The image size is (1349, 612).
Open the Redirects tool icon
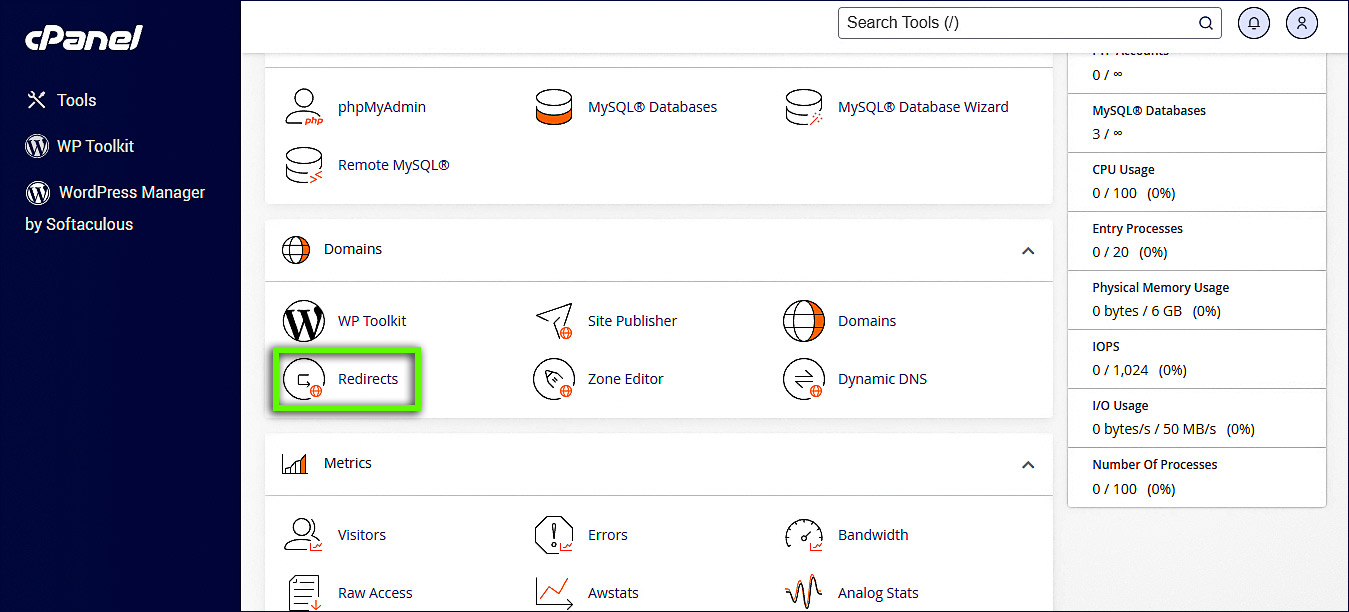coord(304,379)
